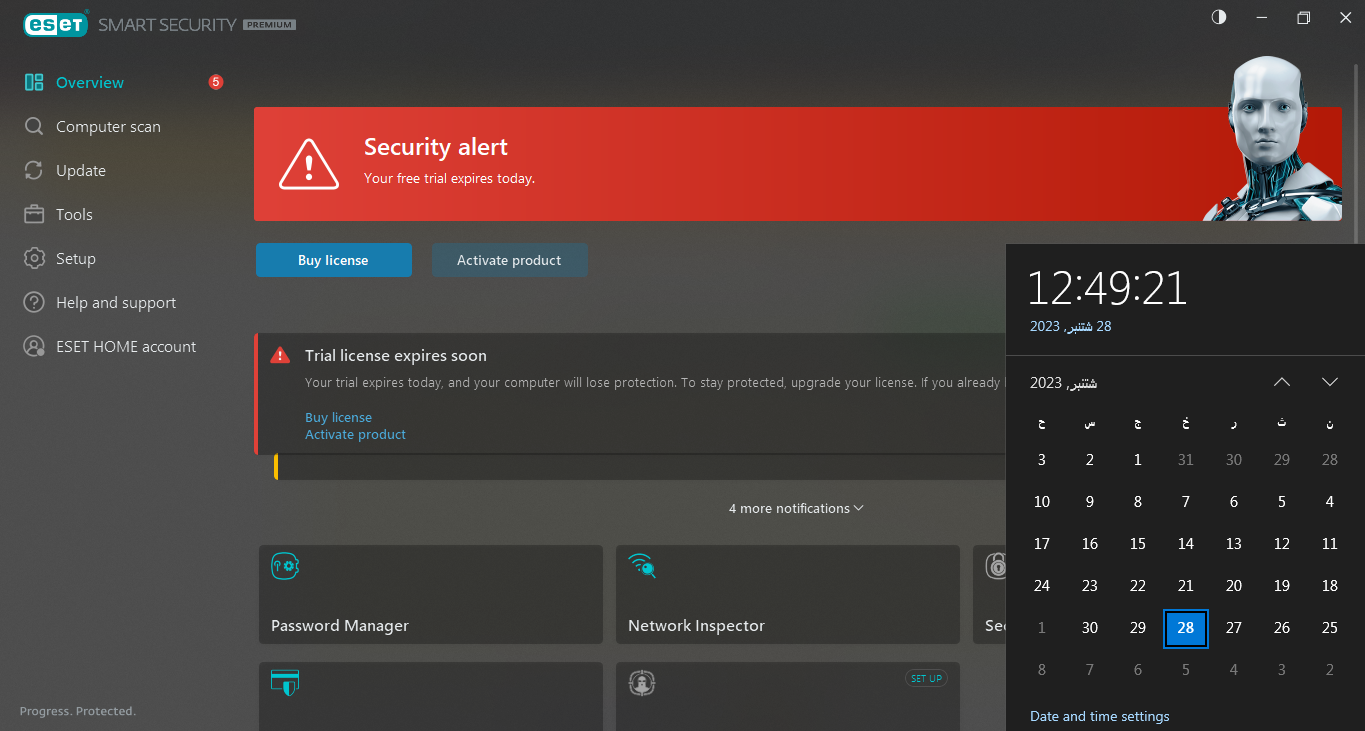Open Date and time settings
The height and width of the screenshot is (731, 1365).
(x=1100, y=716)
